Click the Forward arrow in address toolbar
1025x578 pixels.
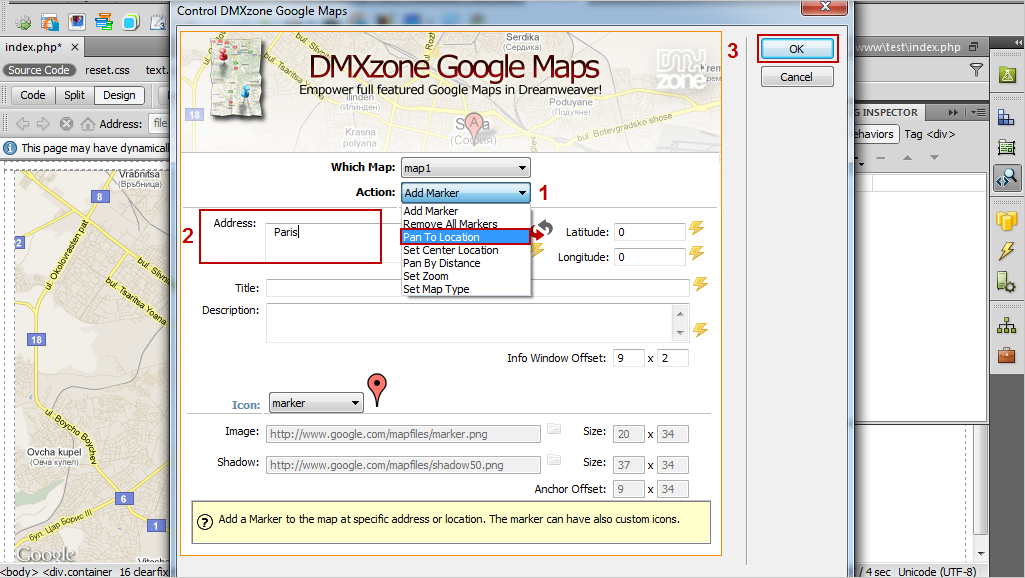pos(43,124)
